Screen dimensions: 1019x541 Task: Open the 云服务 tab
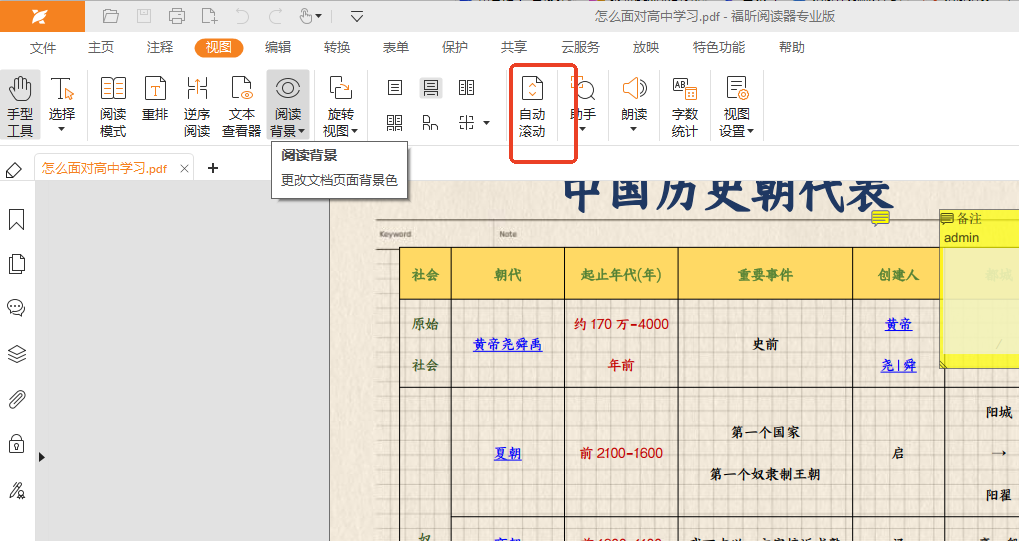(x=580, y=47)
